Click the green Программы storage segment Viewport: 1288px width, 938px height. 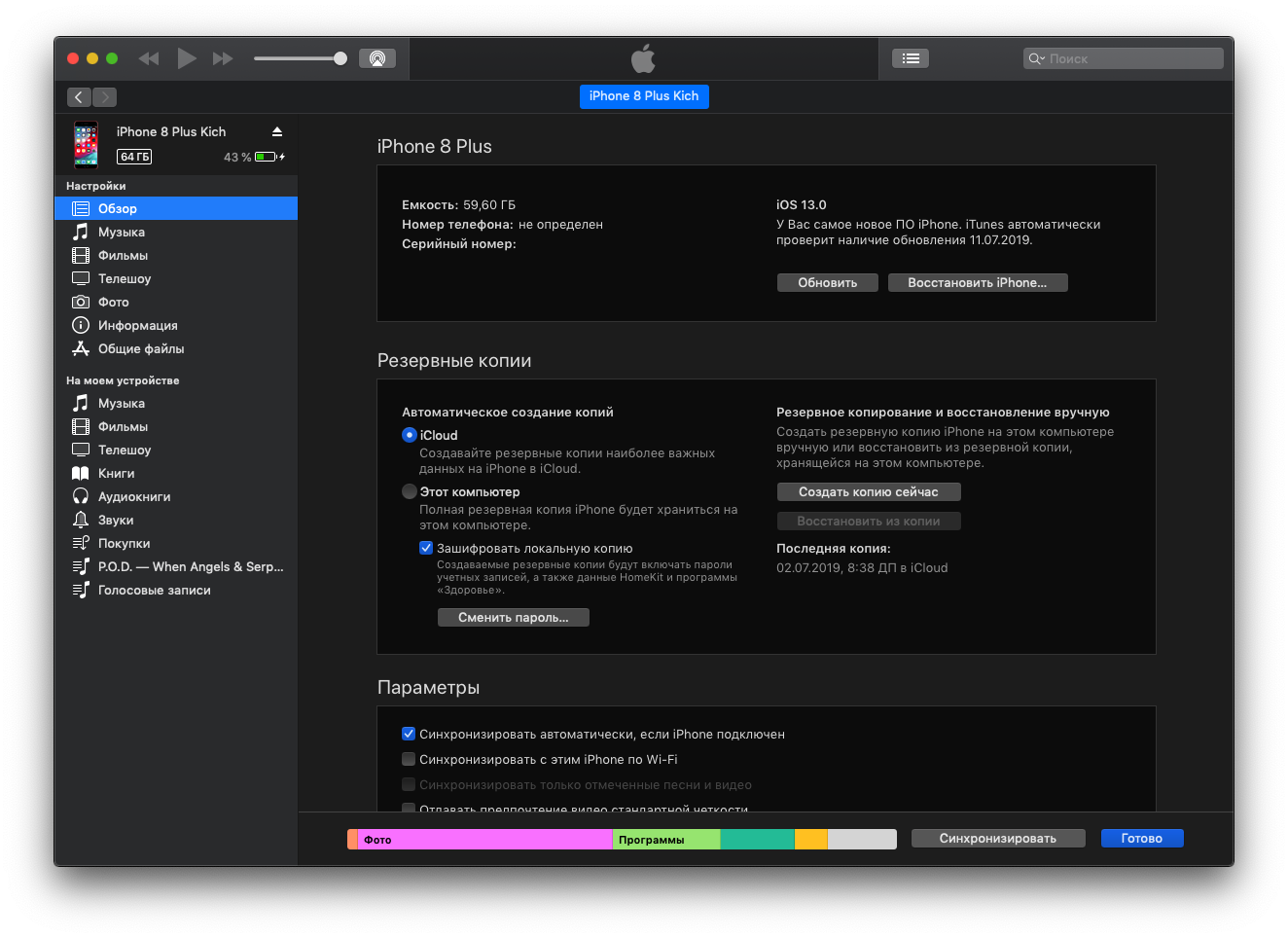point(666,839)
